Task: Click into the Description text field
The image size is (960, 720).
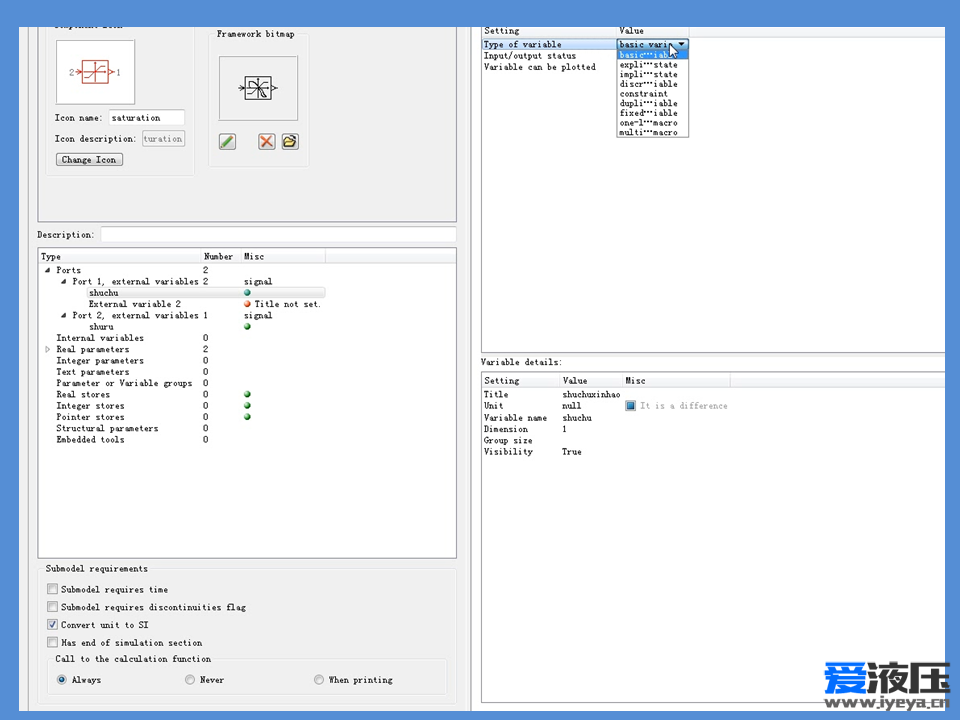Action: click(278, 235)
